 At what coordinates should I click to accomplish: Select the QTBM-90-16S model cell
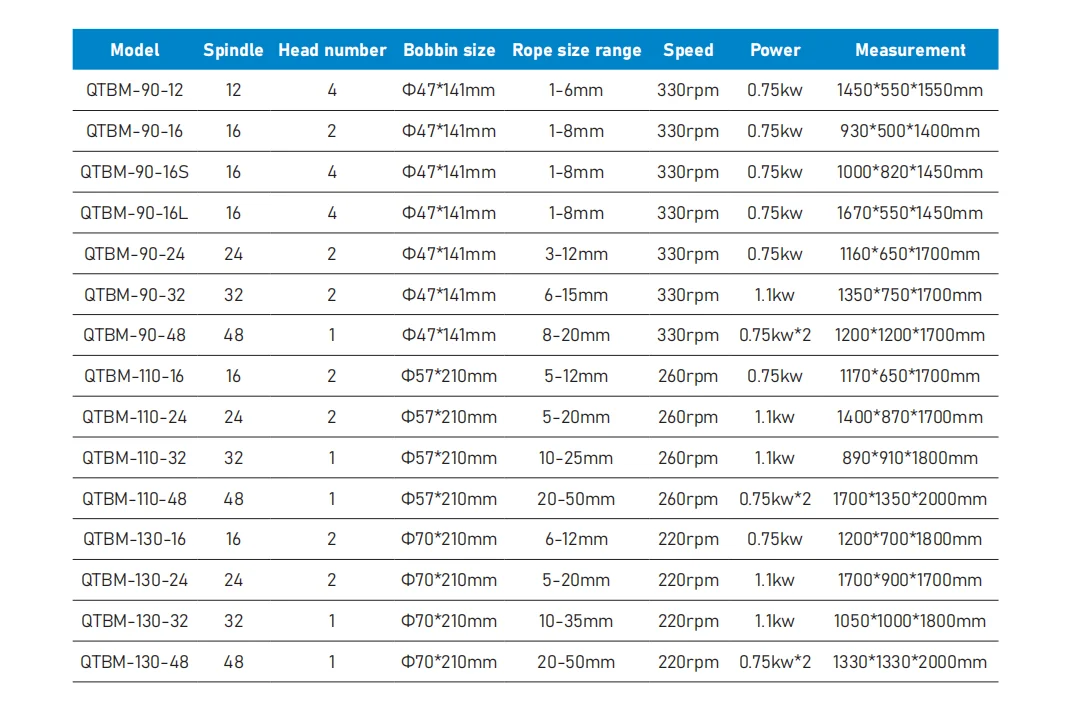[x=135, y=172]
